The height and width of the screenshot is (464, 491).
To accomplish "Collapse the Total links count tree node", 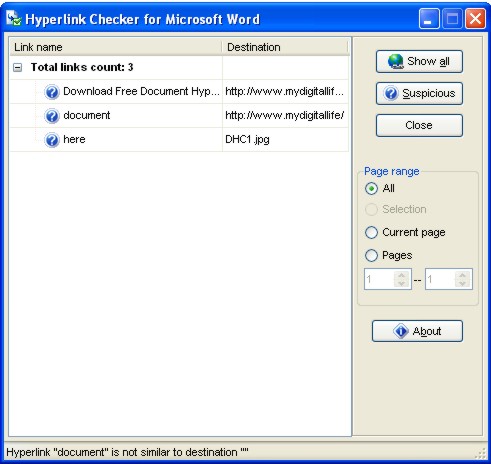I will 17,68.
